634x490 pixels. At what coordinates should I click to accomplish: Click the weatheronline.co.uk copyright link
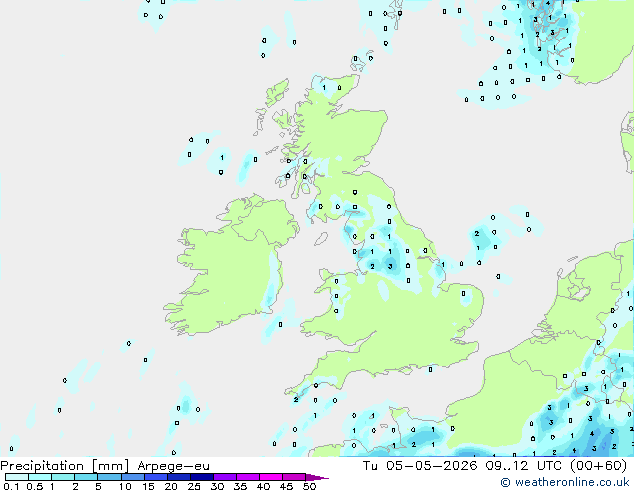tap(564, 482)
